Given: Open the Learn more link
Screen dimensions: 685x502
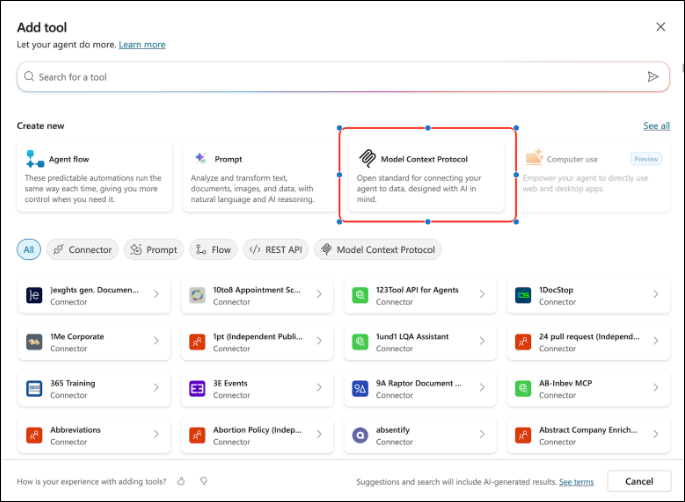Looking at the screenshot, I should 142,45.
